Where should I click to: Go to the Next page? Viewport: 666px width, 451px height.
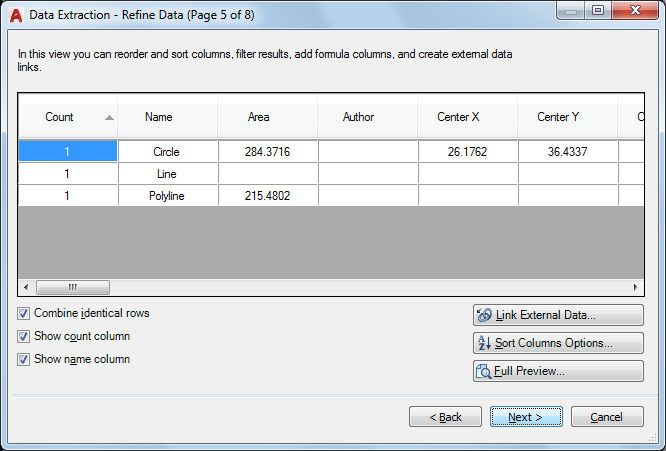click(526, 417)
